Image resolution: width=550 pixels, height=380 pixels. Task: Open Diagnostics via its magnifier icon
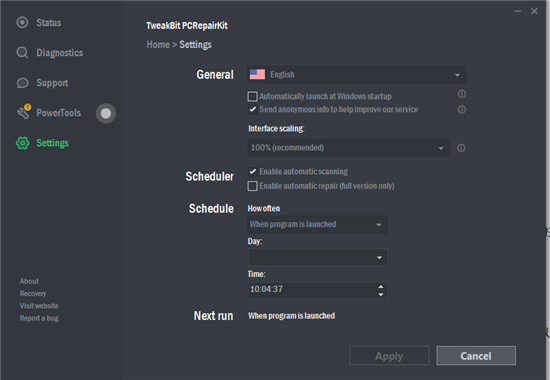(22, 53)
